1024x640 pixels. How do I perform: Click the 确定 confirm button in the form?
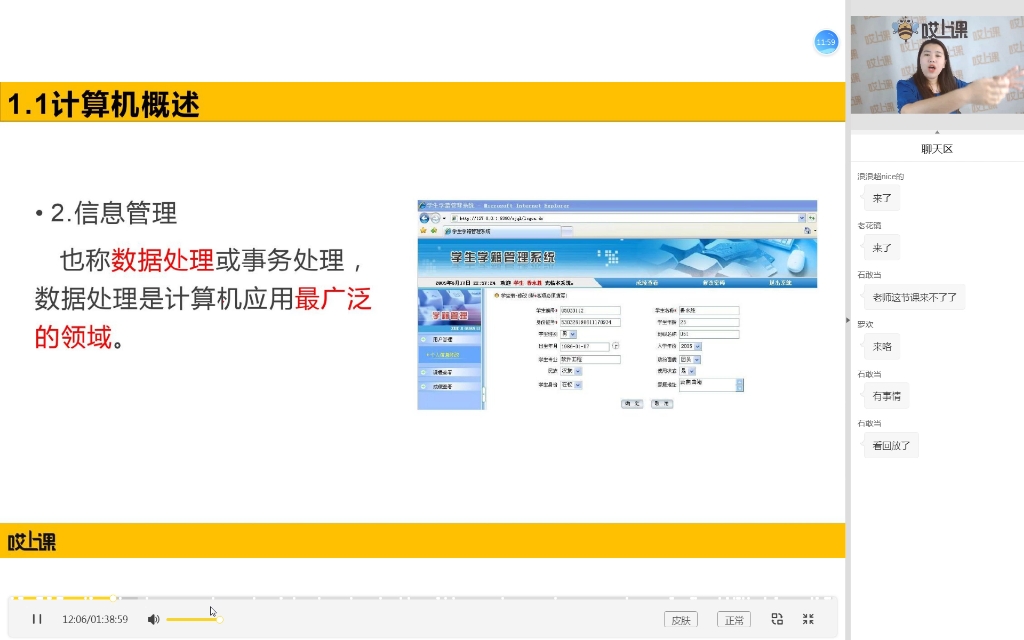point(630,404)
